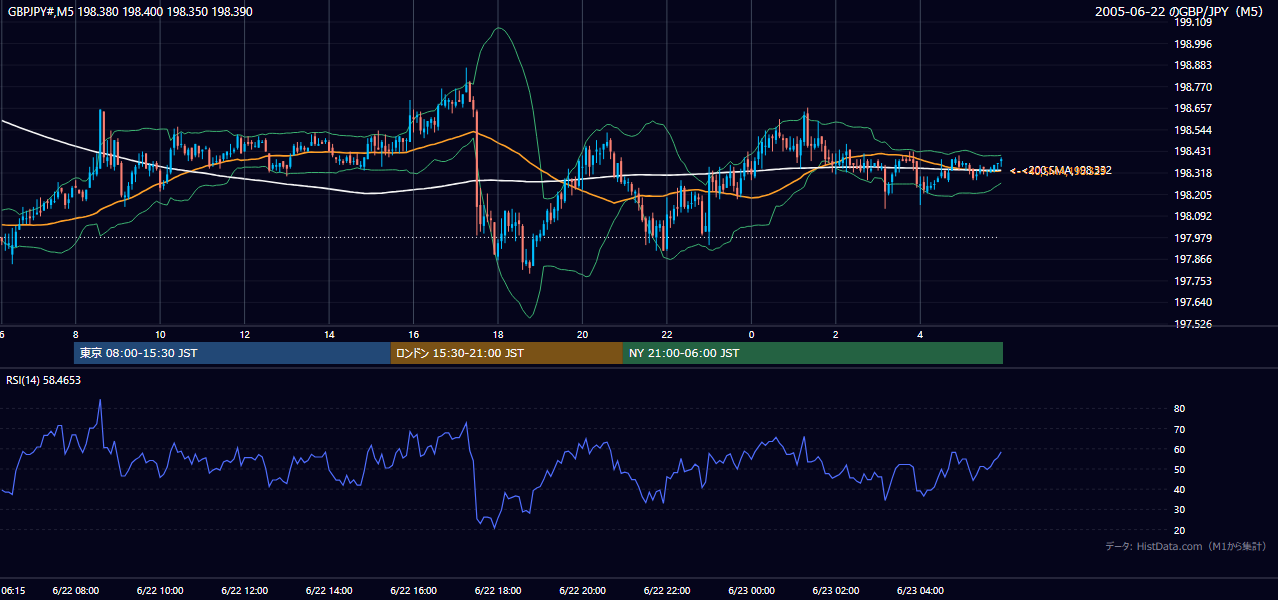Click the 6/23 00:00 time axis label

pyautogui.click(x=752, y=591)
